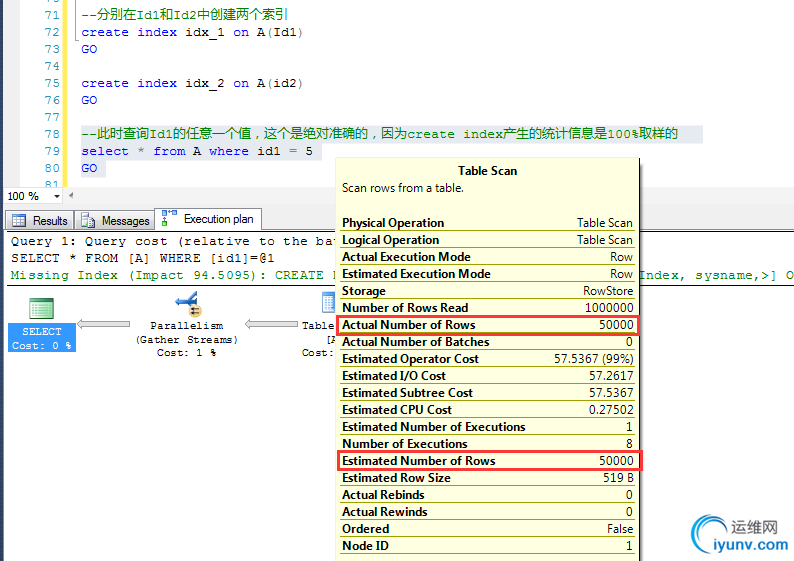This screenshot has height=561, width=794.
Task: Click 'Estimated CPU Cost' value 0.27502
Action: click(x=611, y=410)
